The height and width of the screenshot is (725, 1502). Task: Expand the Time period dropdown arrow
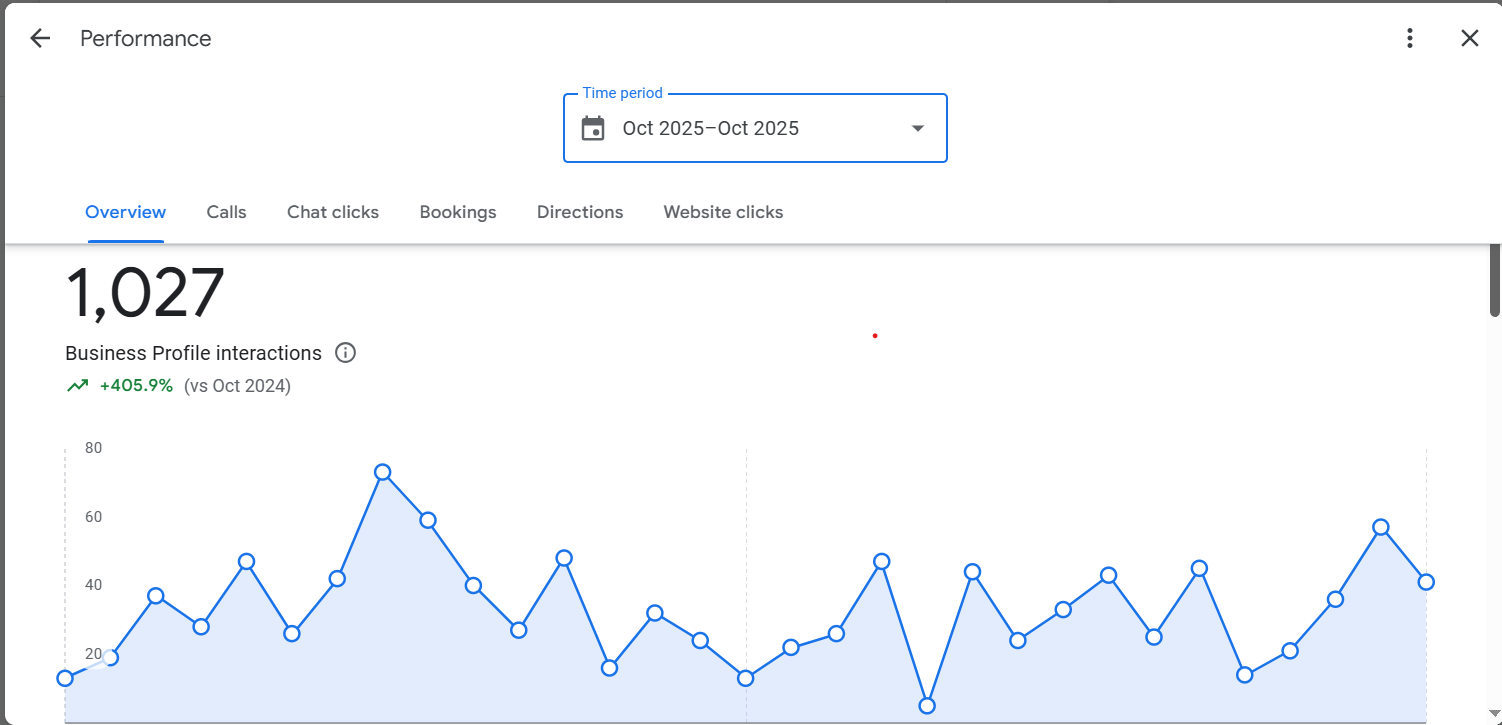(917, 128)
